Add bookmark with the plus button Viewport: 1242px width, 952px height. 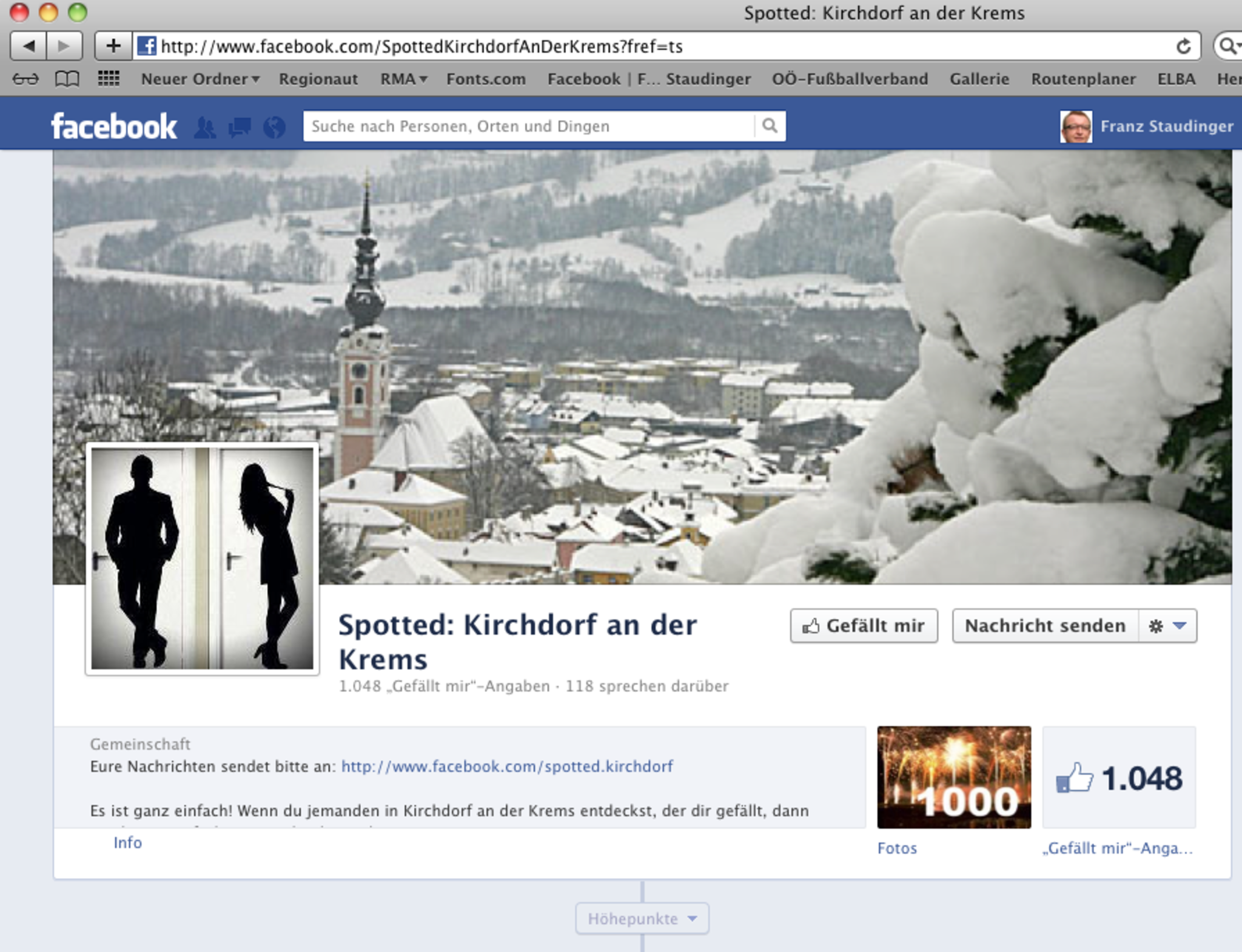pyautogui.click(x=113, y=46)
